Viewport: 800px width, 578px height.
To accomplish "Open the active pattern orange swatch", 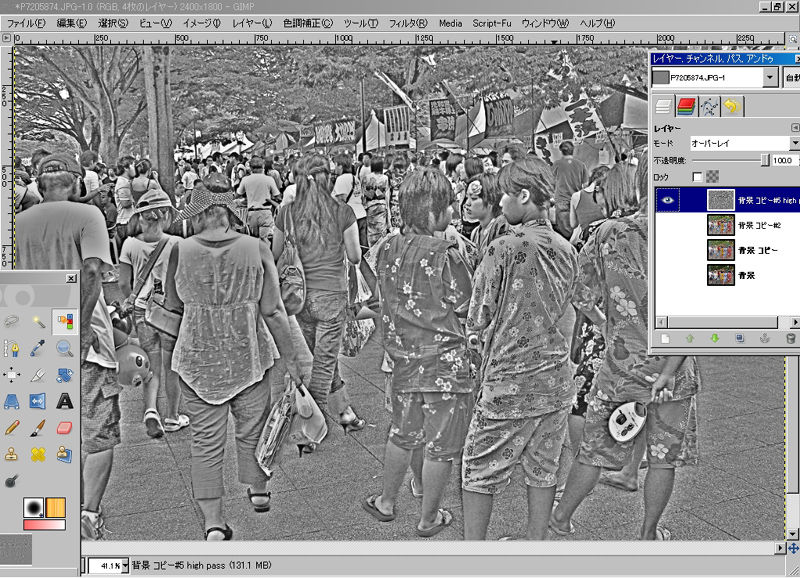I will tap(56, 507).
